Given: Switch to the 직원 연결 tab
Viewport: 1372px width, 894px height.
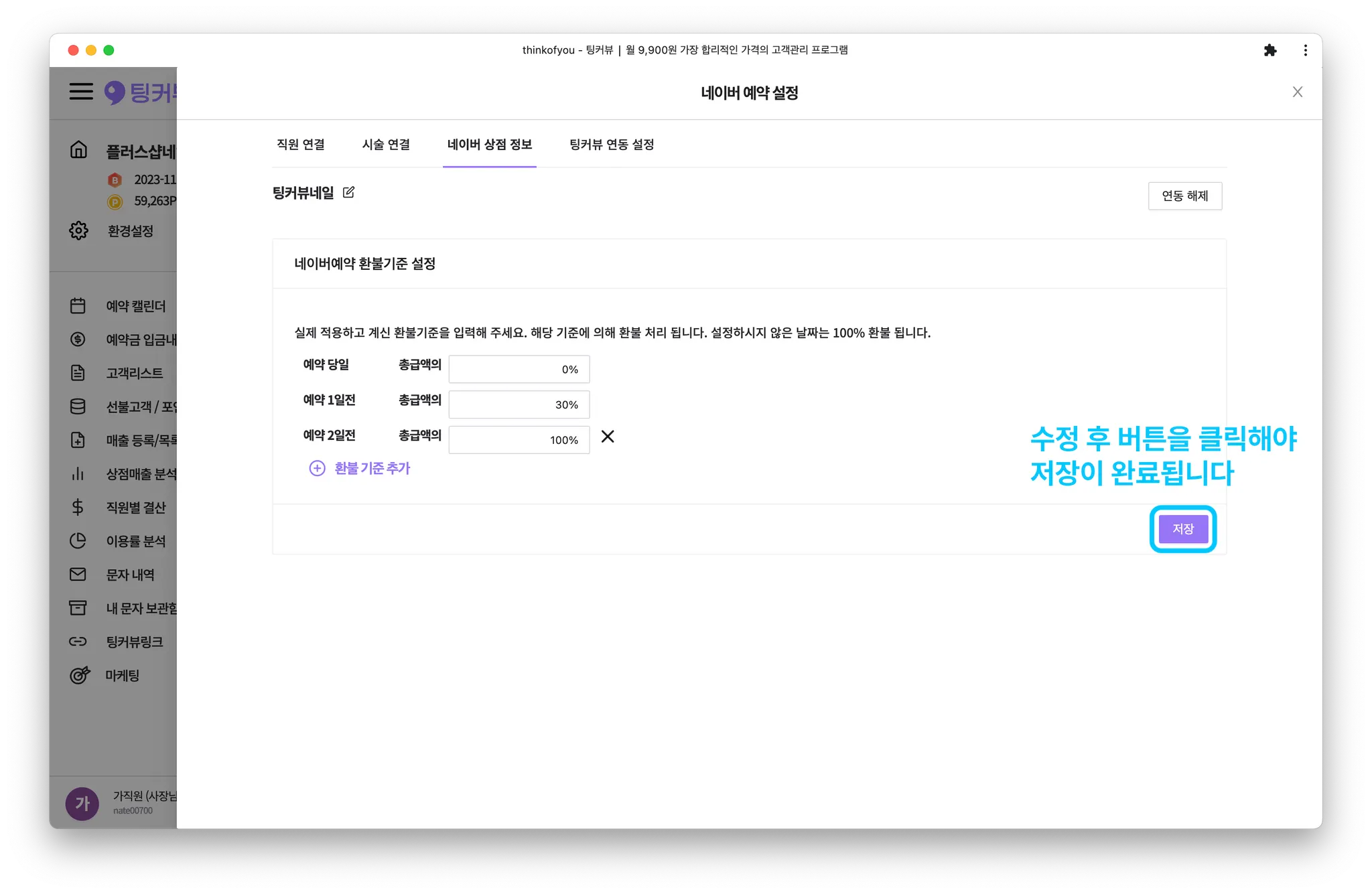Looking at the screenshot, I should tap(301, 145).
